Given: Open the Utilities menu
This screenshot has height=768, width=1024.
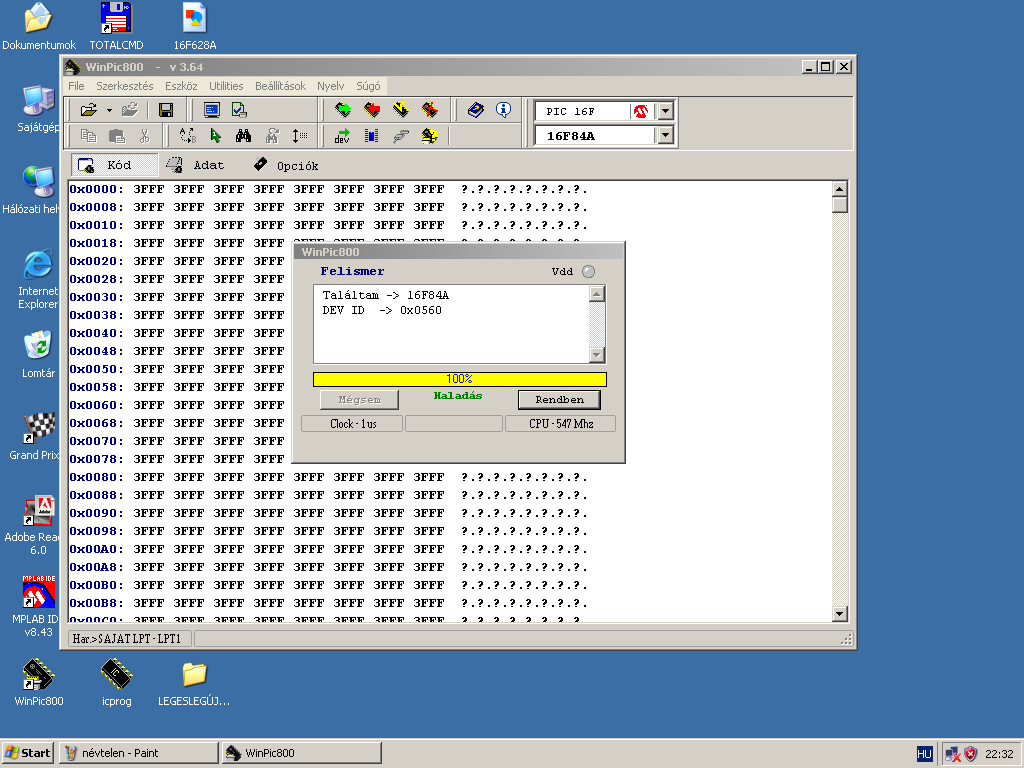Looking at the screenshot, I should (x=226, y=86).
